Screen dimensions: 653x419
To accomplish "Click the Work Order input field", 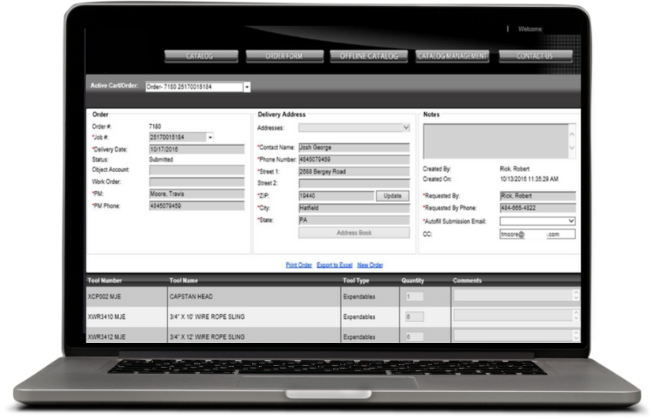I will click(197, 182).
